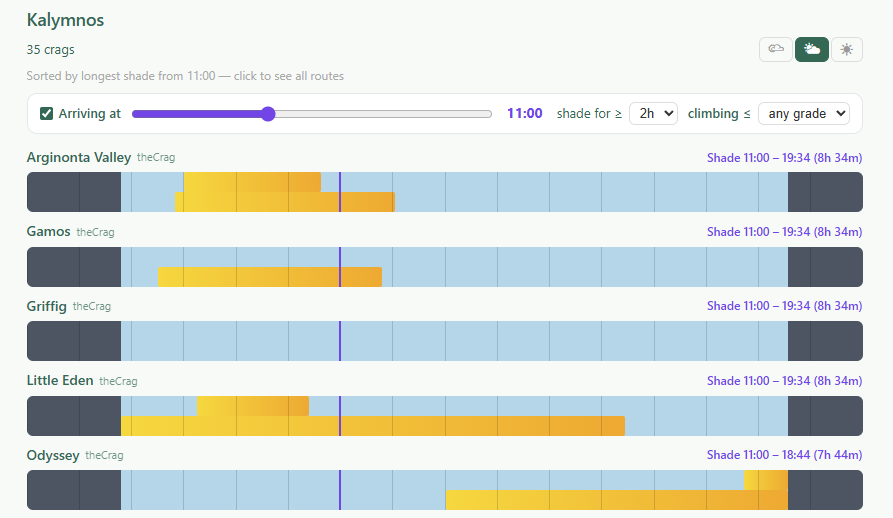
Task: Click theCrag link beside Gamos
Action: coord(96,232)
